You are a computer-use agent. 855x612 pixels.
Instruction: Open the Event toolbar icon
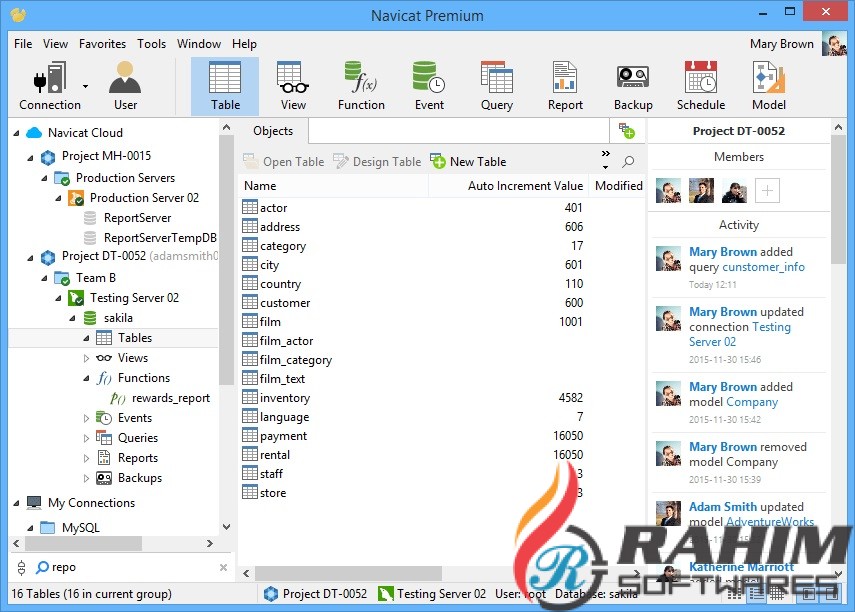click(x=429, y=86)
